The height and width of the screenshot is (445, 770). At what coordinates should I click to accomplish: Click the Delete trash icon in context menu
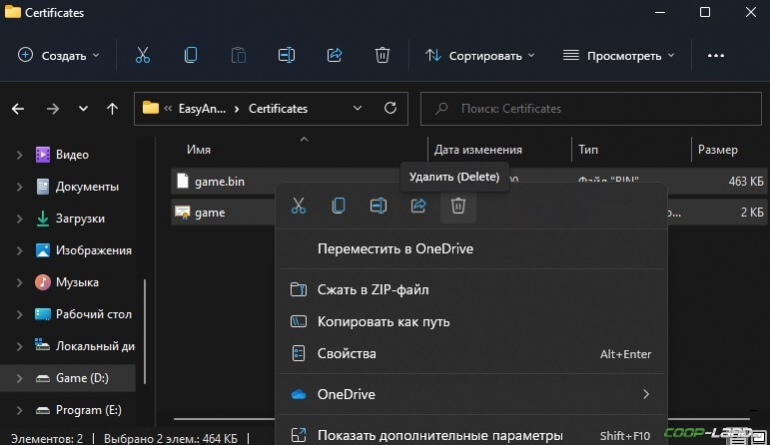[458, 206]
